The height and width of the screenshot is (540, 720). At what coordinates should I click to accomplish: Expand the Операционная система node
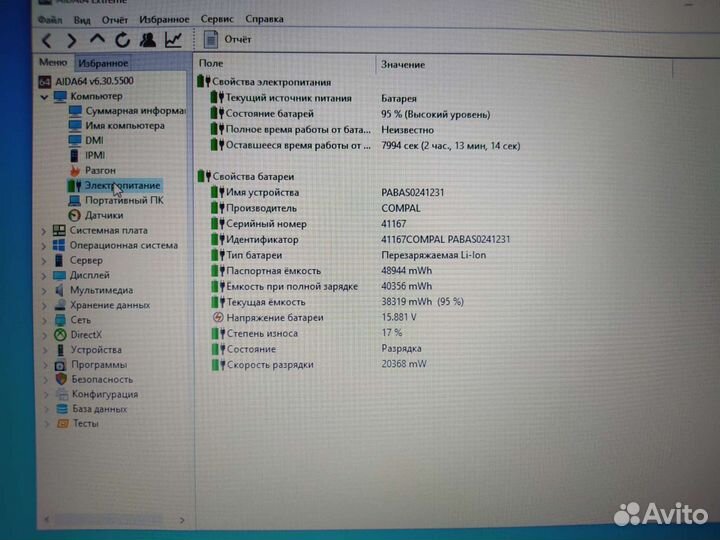point(44,246)
